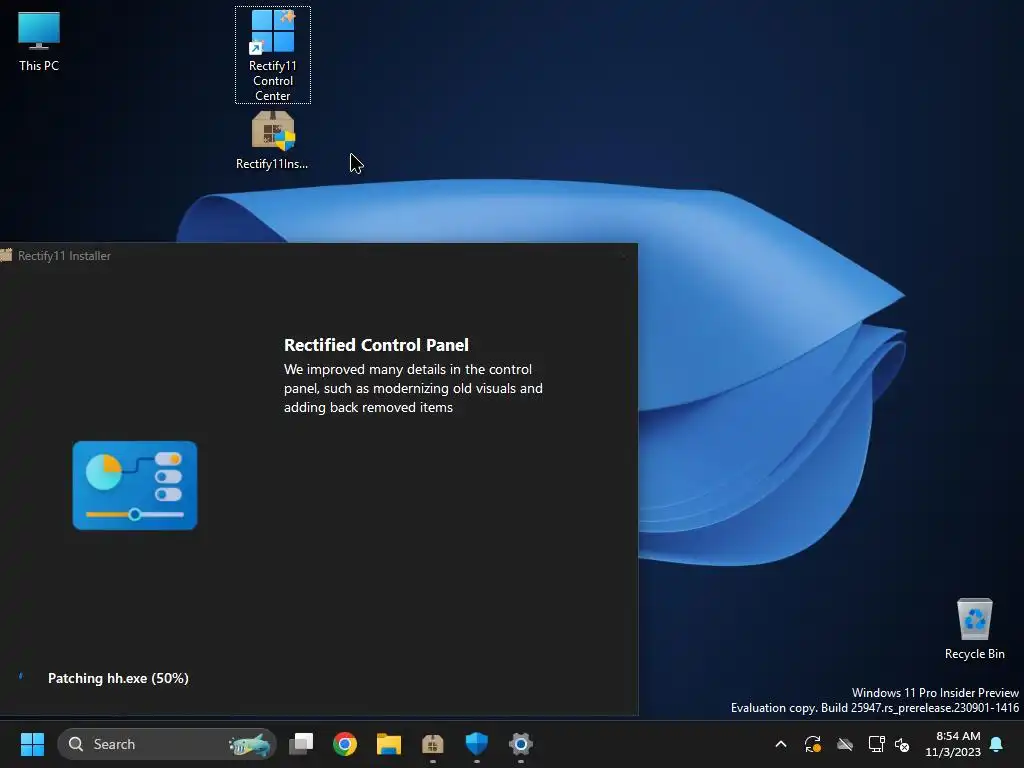Select the Rectify11Ins... installer package icon
Image resolution: width=1024 pixels, height=768 pixels.
[272, 140]
